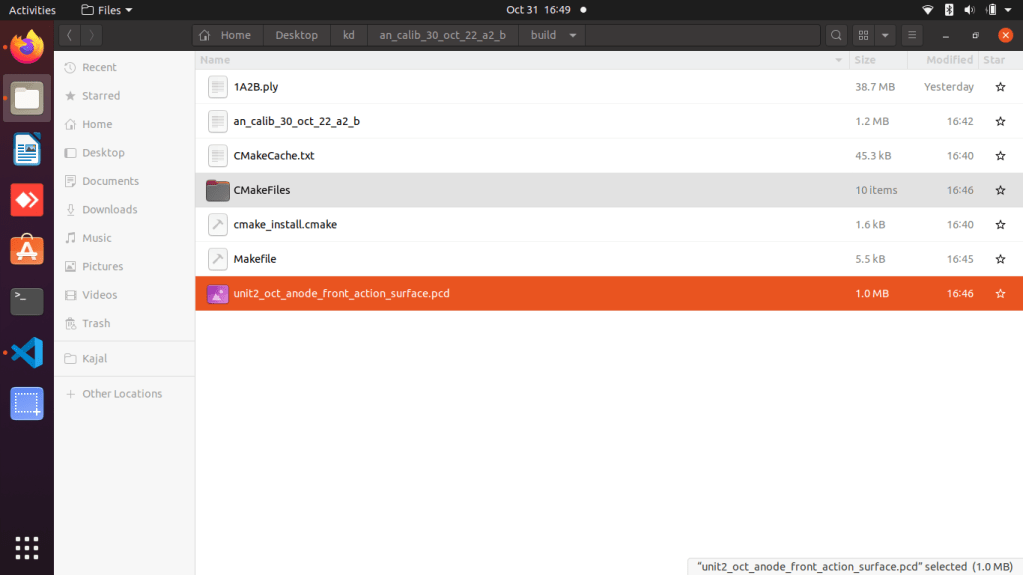The height and width of the screenshot is (575, 1023).
Task: Expand the view options dropdown arrow
Action: [x=885, y=35]
